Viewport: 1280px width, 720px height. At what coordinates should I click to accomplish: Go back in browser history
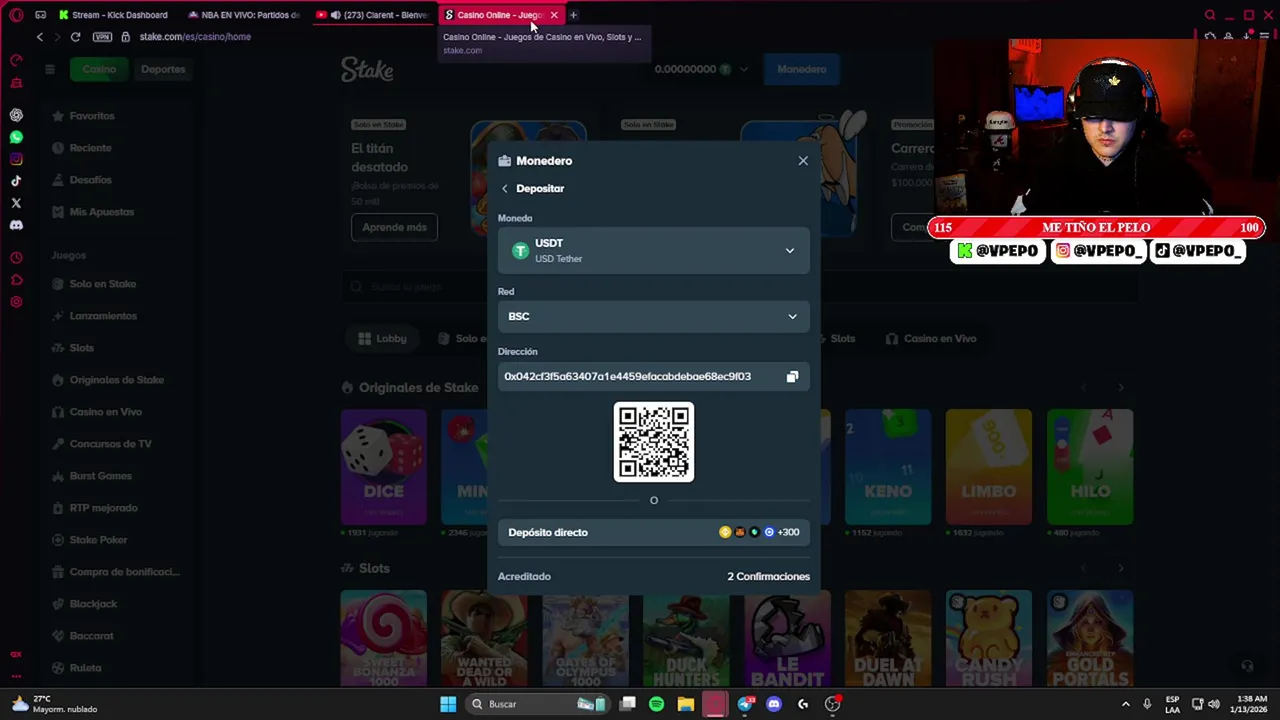[39, 37]
